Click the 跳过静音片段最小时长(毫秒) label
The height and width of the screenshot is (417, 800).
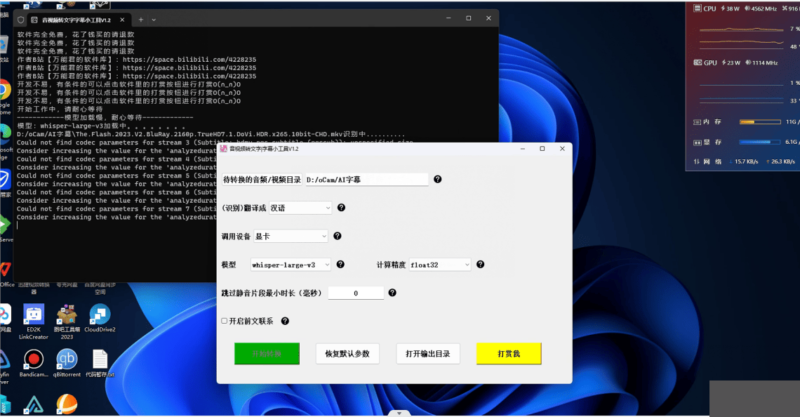[271, 293]
